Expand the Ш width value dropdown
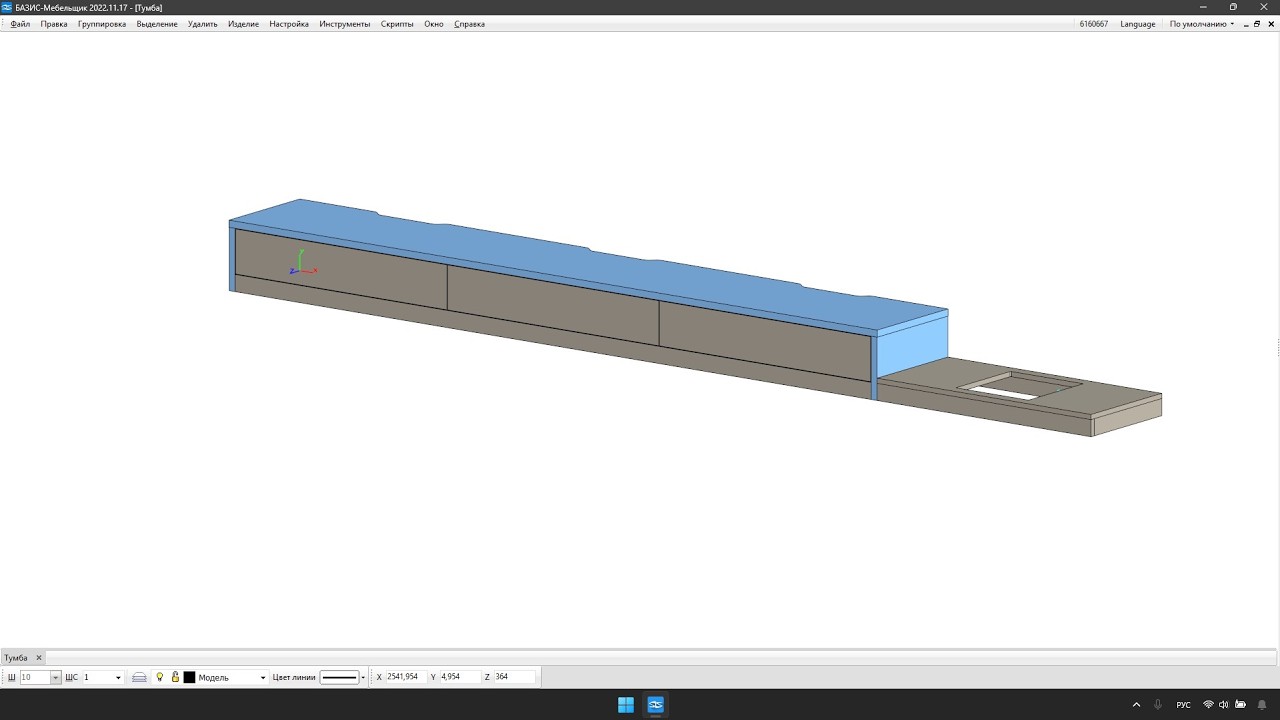 (x=56, y=678)
